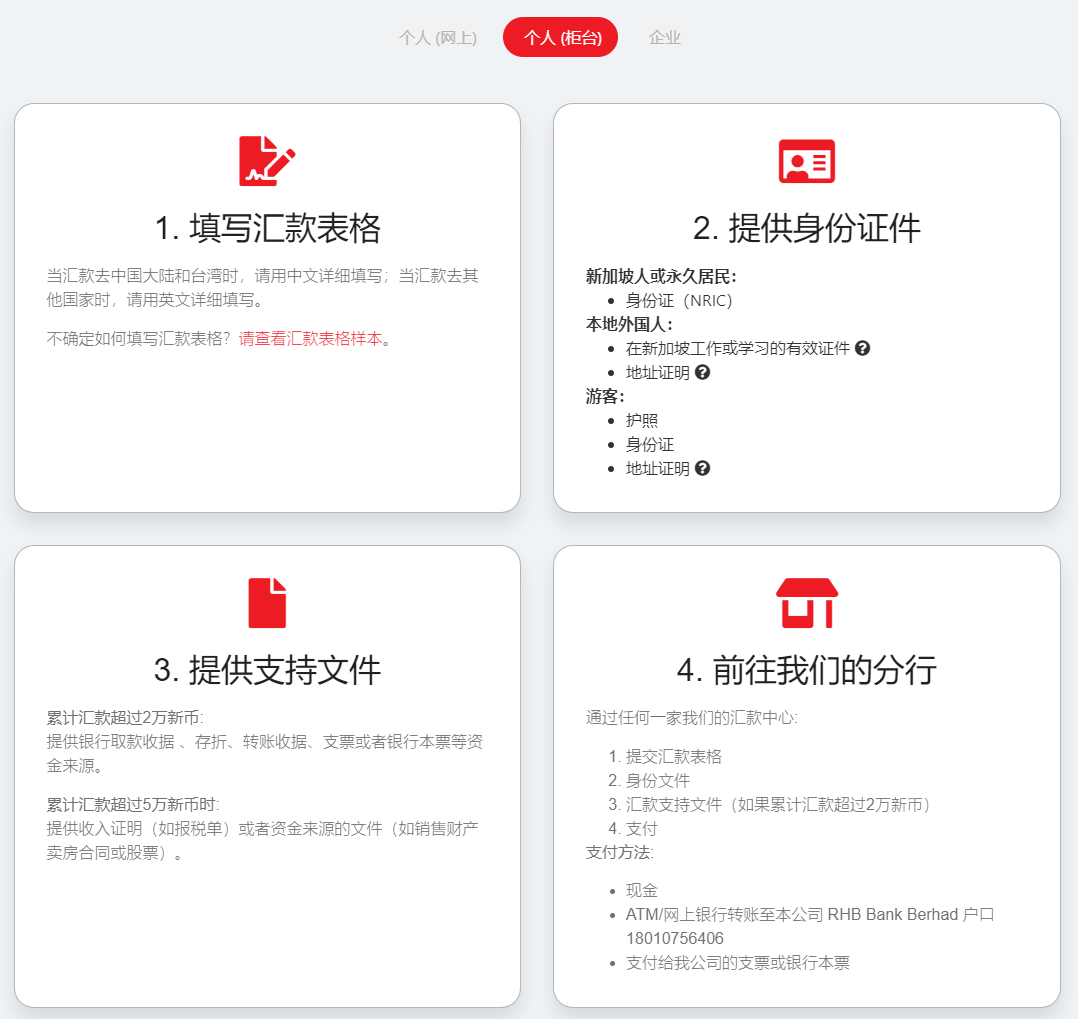Click the document icon above step 3

point(266,602)
